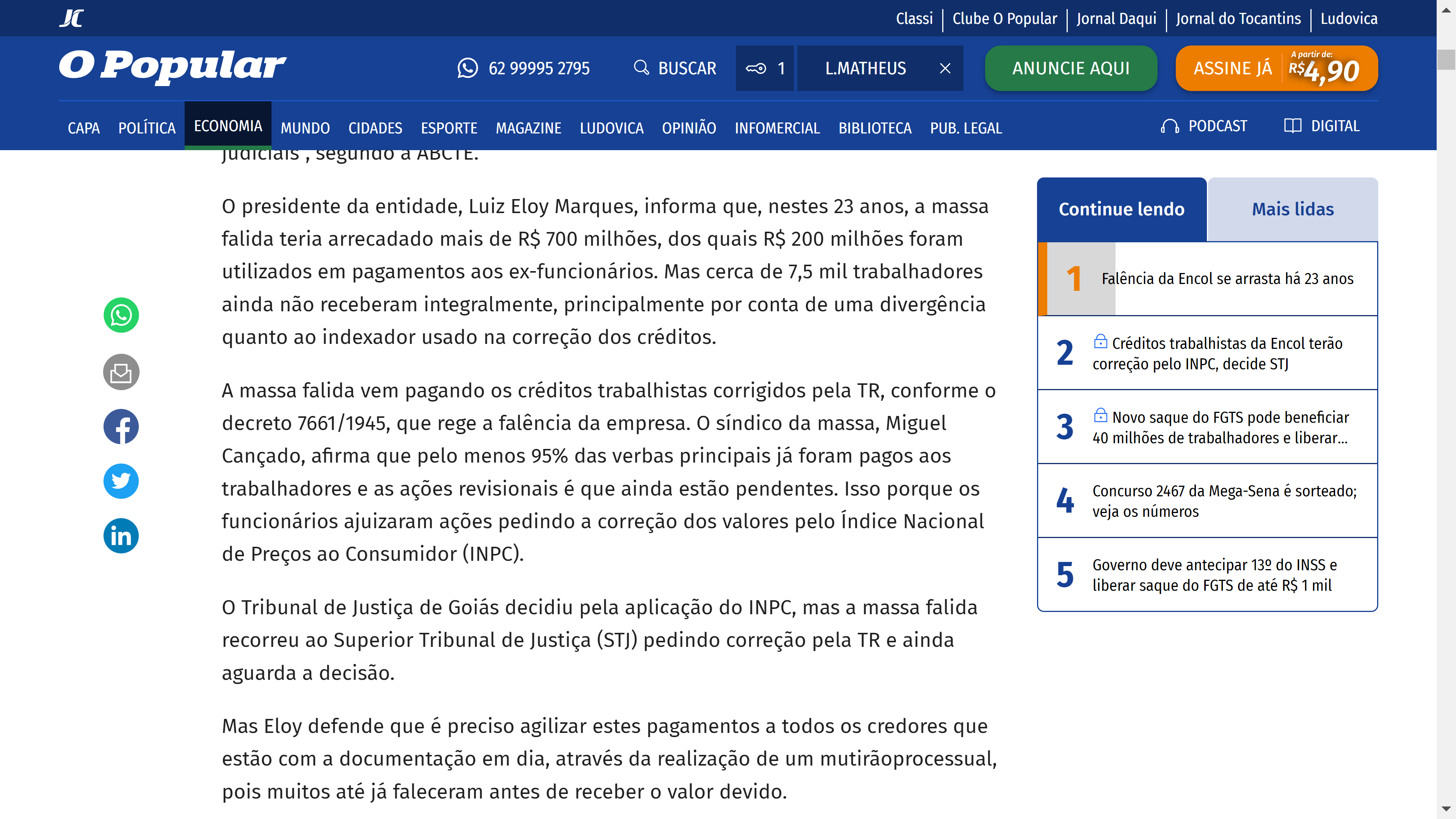Click the ASSINE JÁ subscription button
This screenshot has height=819, width=1456.
coord(1276,68)
